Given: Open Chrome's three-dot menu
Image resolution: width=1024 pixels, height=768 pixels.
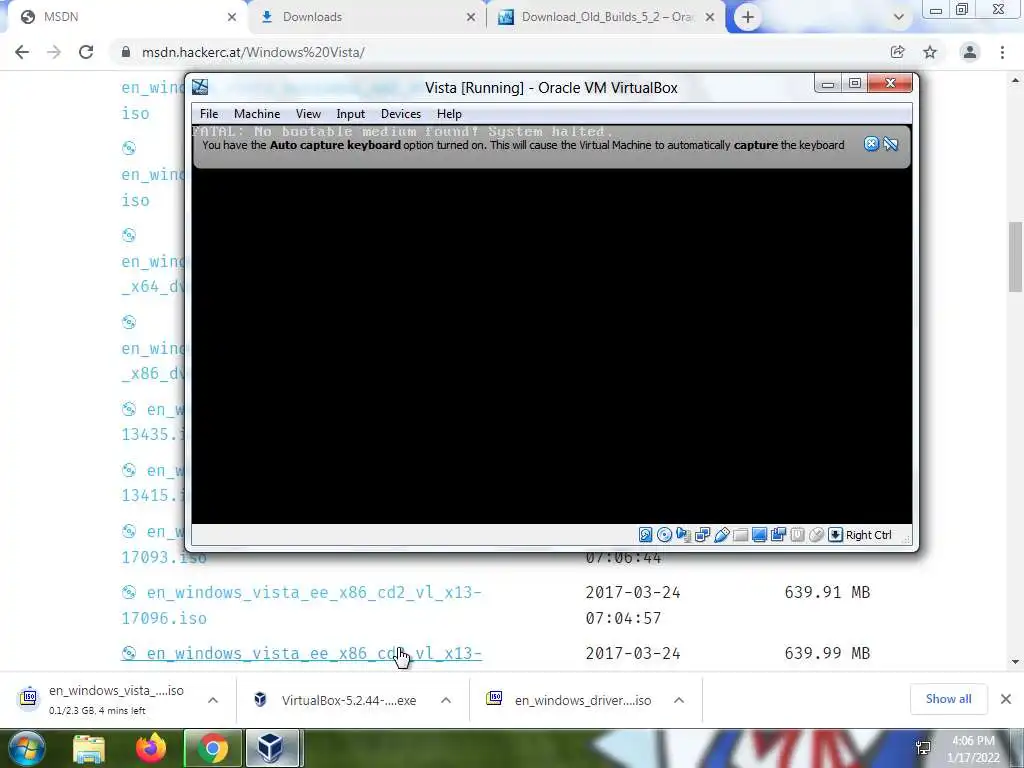Looking at the screenshot, I should (1002, 52).
